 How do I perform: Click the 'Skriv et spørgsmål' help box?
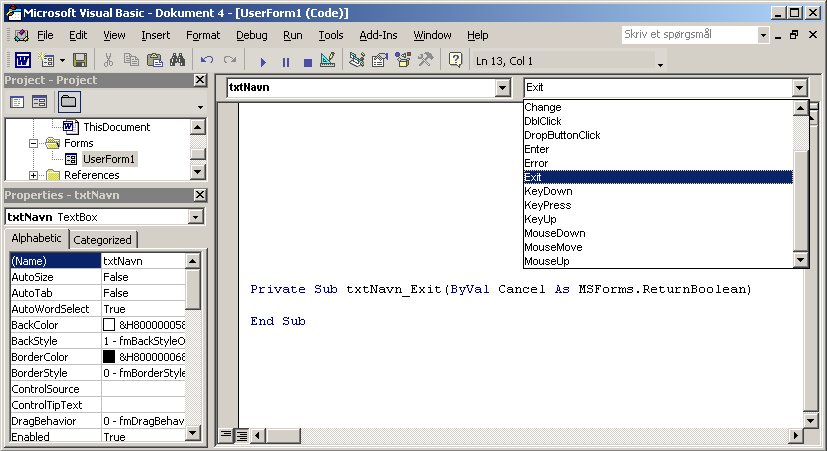pos(689,34)
